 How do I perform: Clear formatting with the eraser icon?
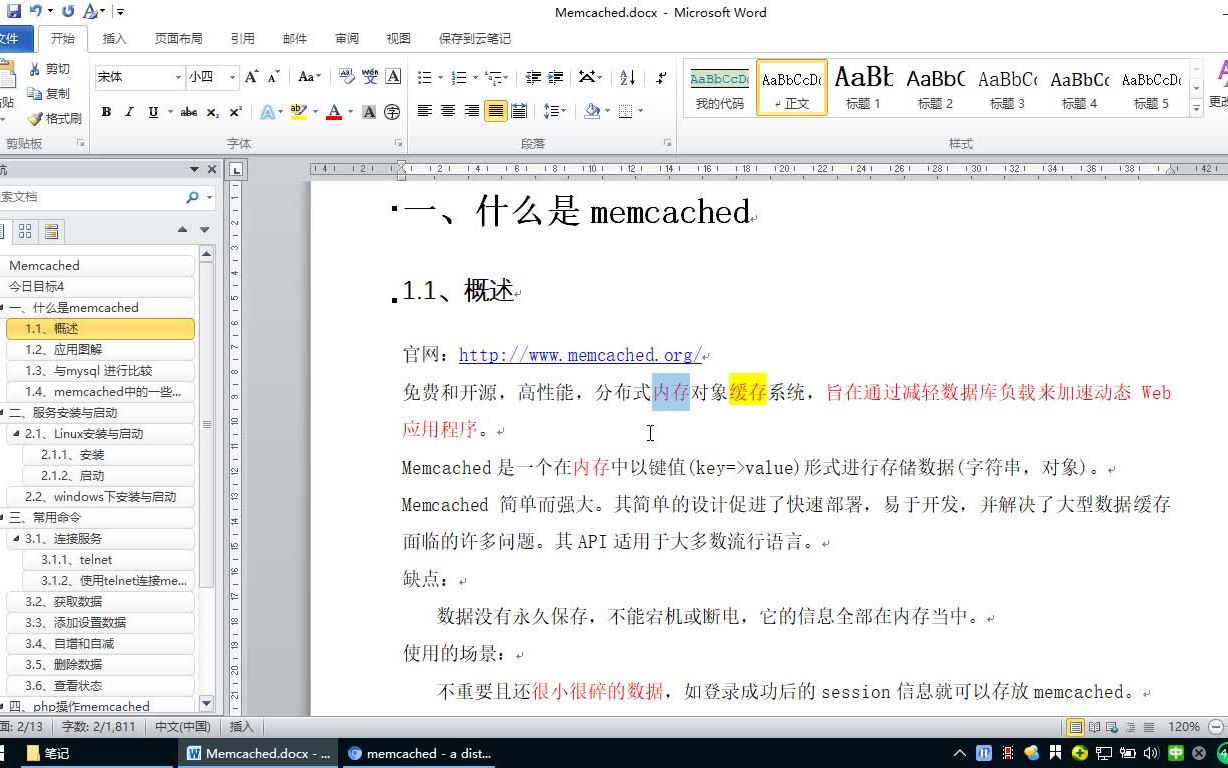pyautogui.click(x=347, y=77)
